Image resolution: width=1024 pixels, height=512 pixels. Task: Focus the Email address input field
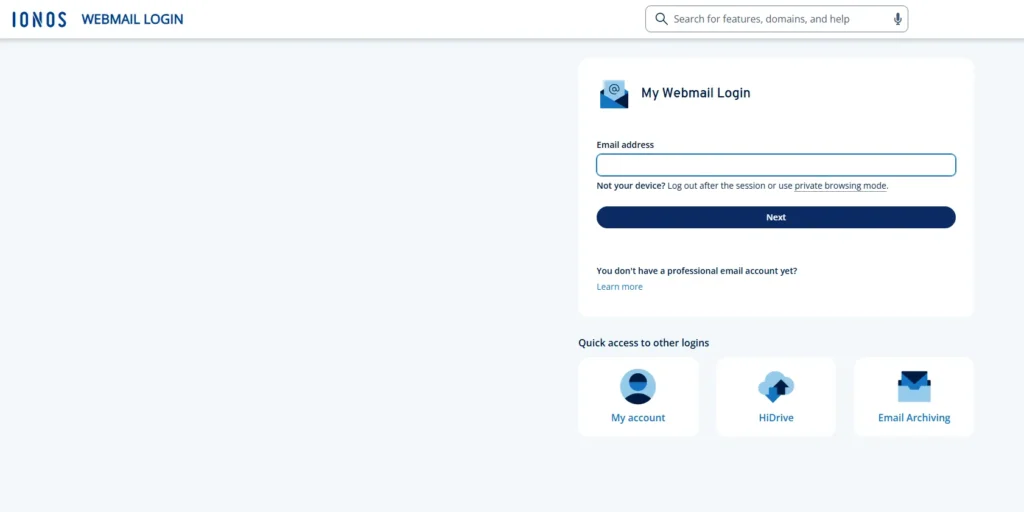click(776, 165)
